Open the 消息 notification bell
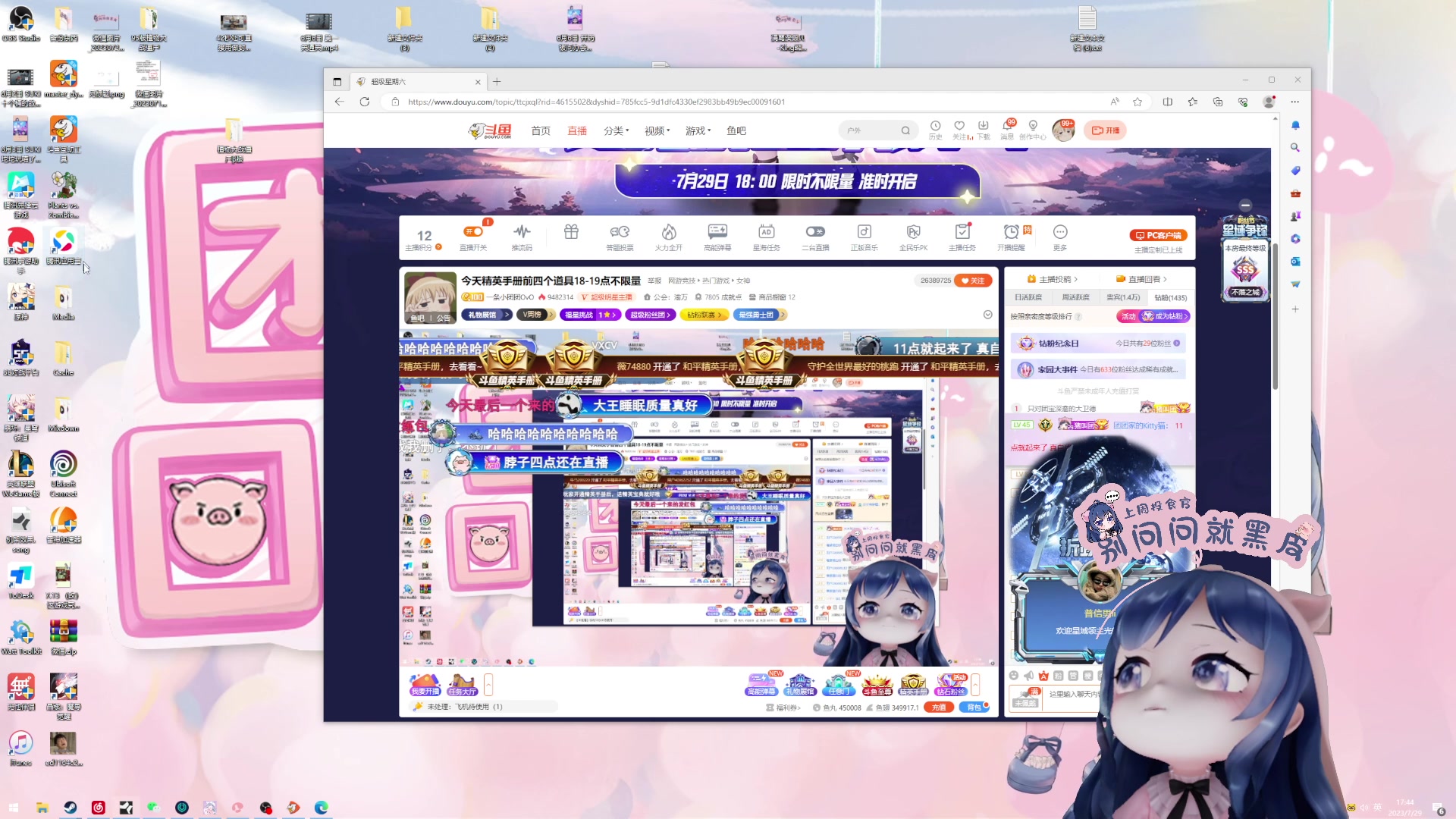 pos(1008,127)
